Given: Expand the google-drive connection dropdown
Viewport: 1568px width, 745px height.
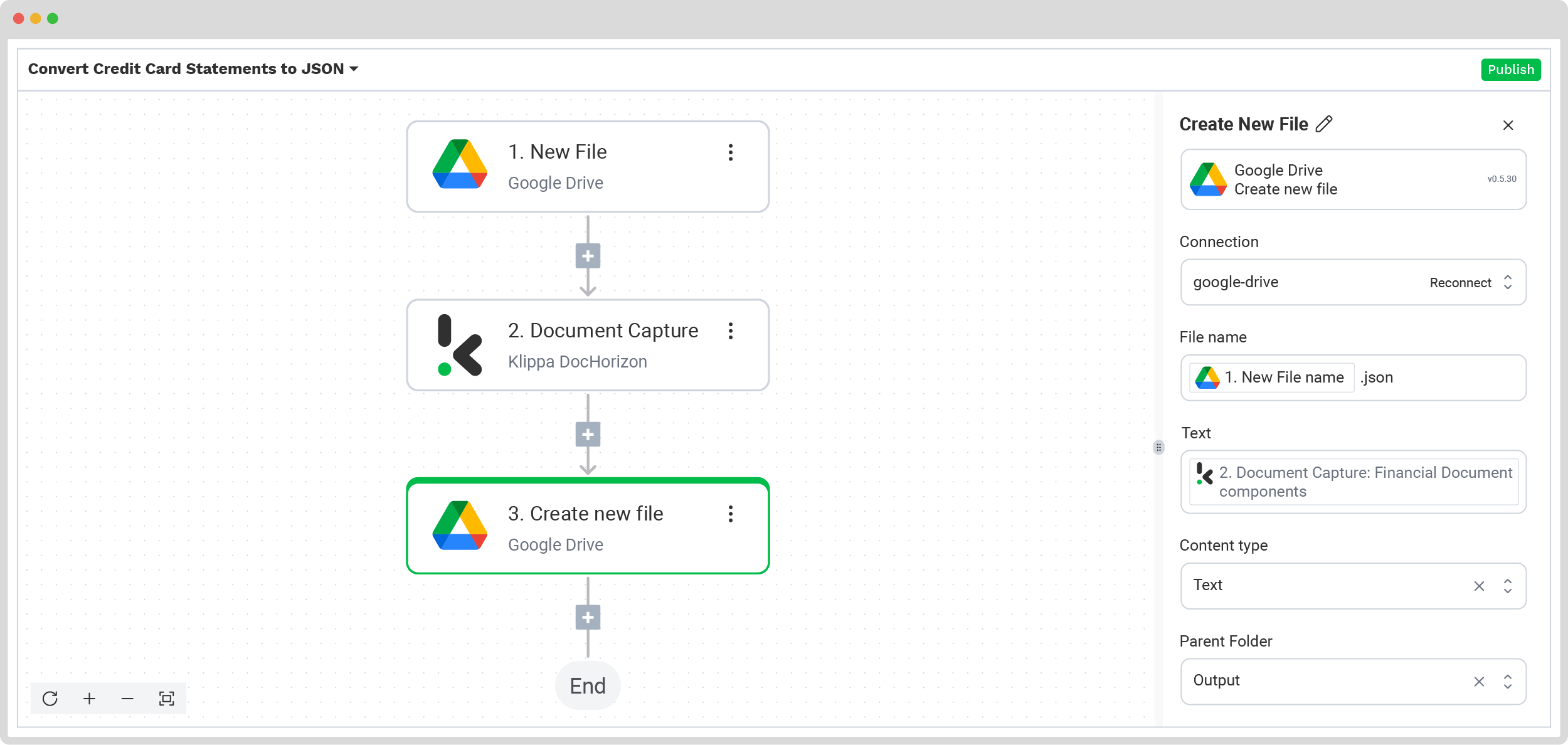Looking at the screenshot, I should (1508, 282).
